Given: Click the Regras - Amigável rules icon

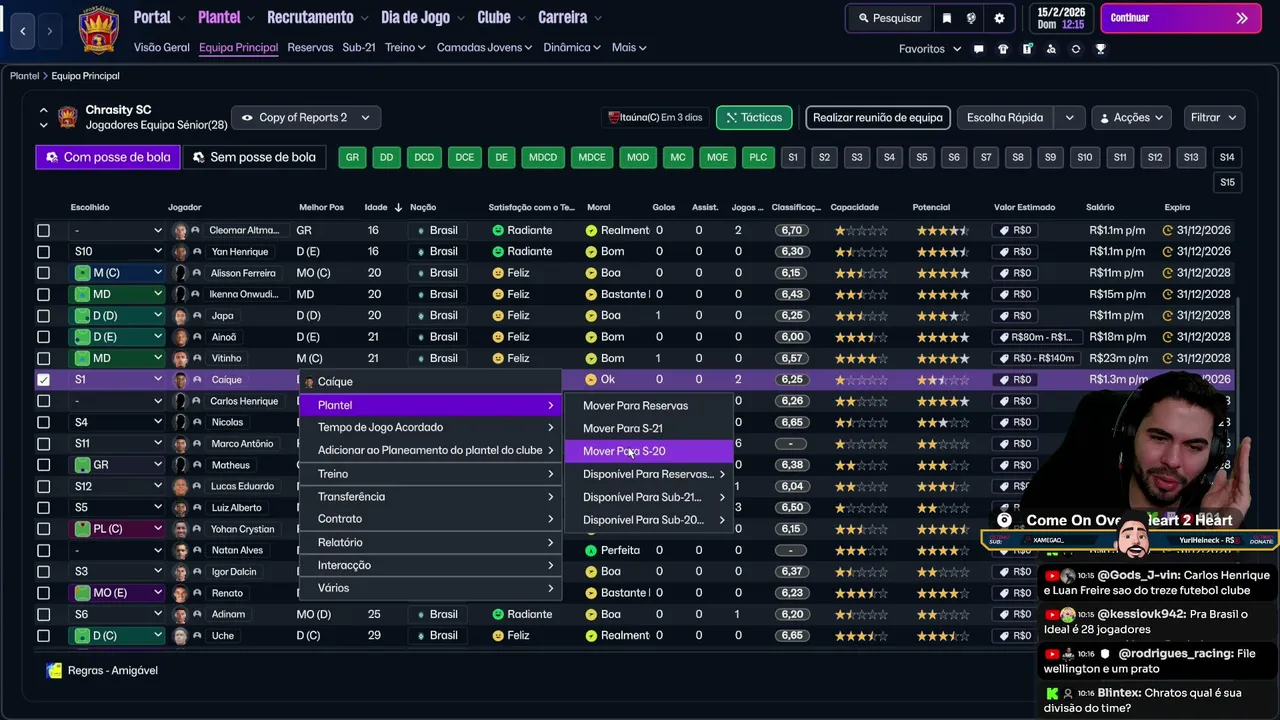Looking at the screenshot, I should [54, 670].
